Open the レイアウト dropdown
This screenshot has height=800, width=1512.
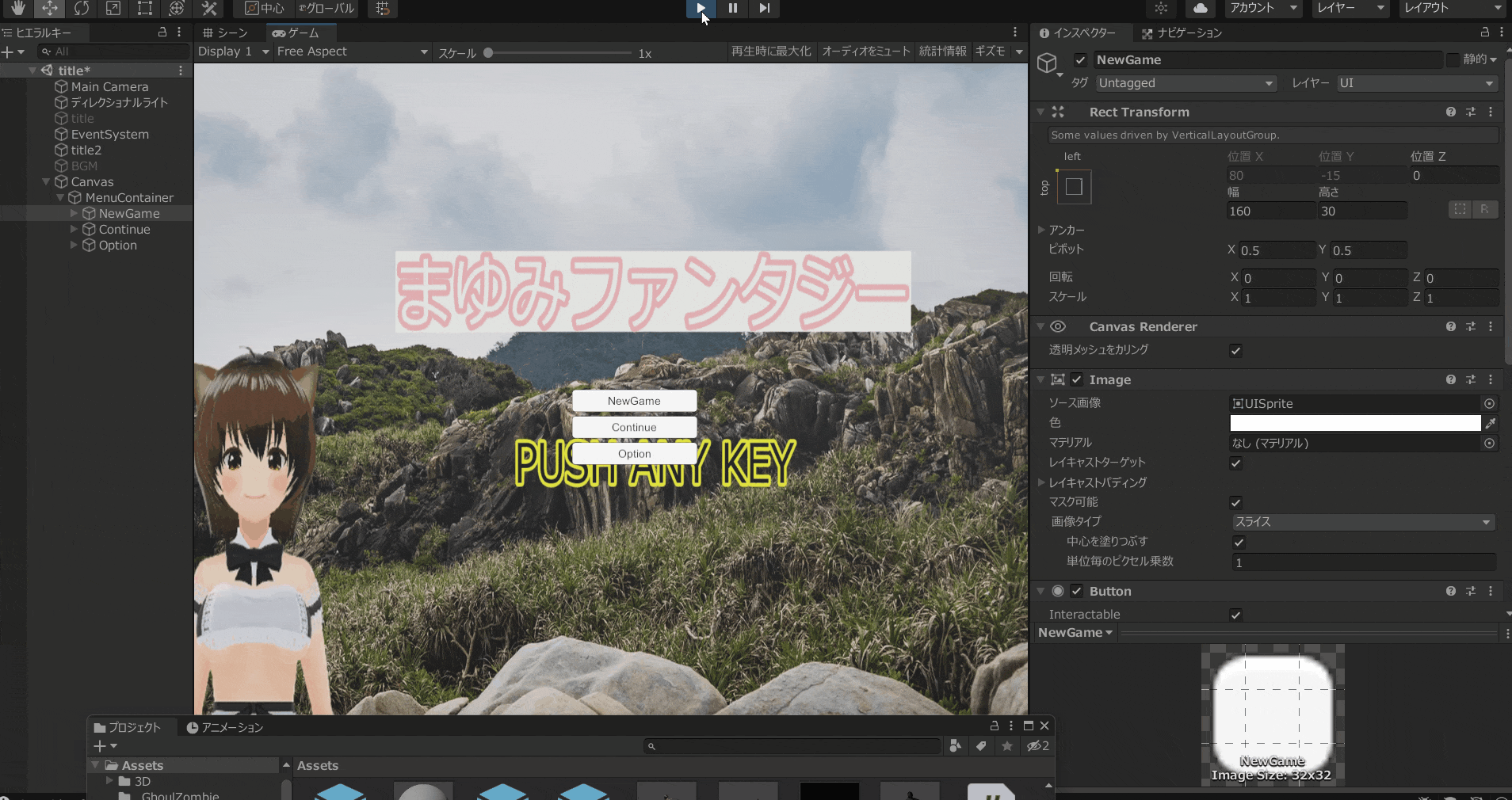1453,8
